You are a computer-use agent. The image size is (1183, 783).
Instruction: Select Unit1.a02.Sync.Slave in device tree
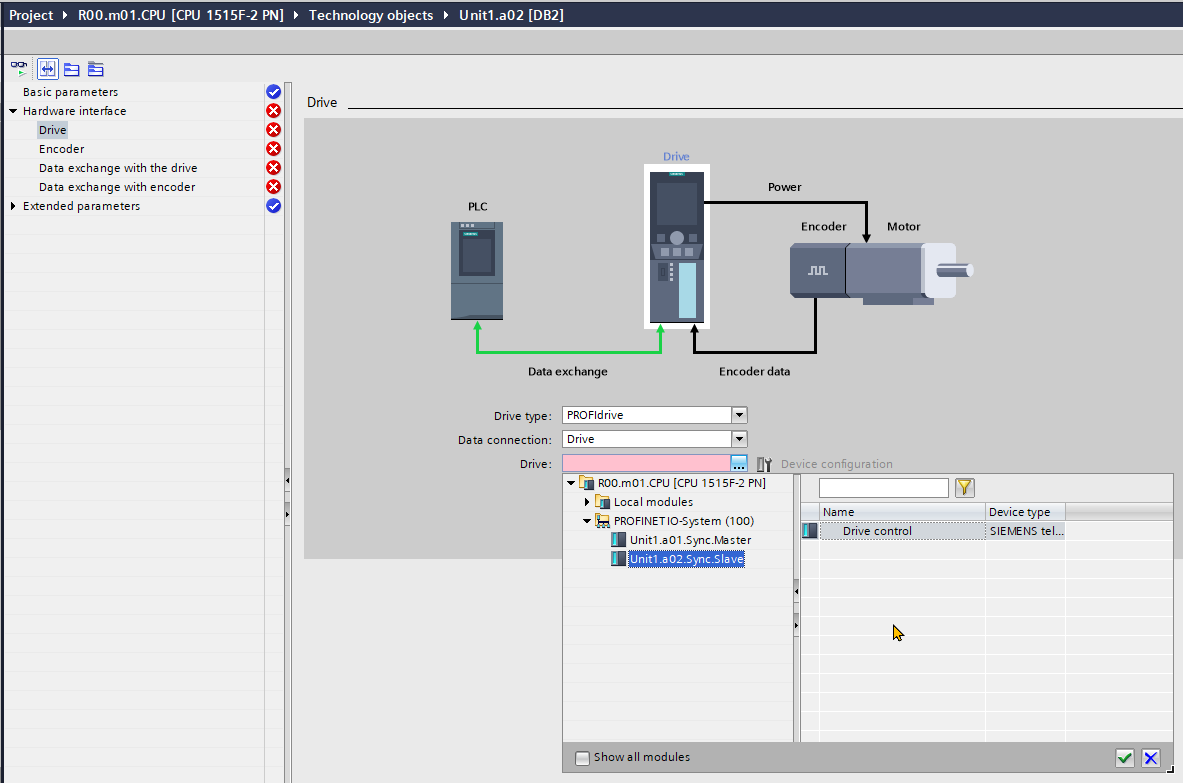687,559
